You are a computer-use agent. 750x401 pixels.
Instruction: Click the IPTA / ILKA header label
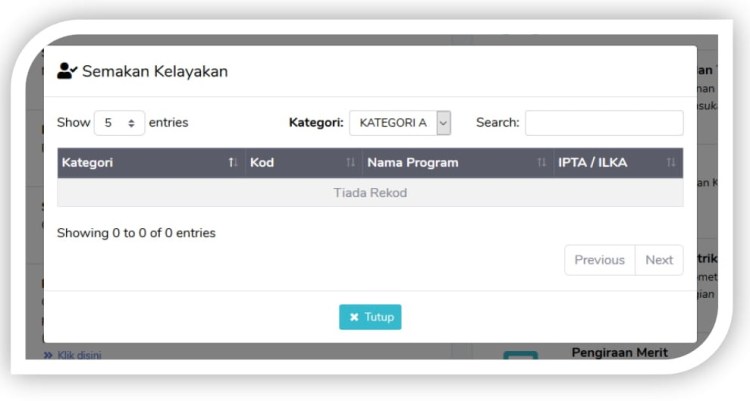point(593,163)
